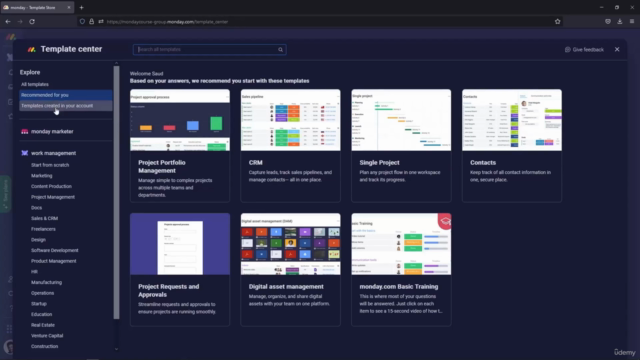Click the sidebar scroll up arrow
640x360 pixels.
(116, 63)
